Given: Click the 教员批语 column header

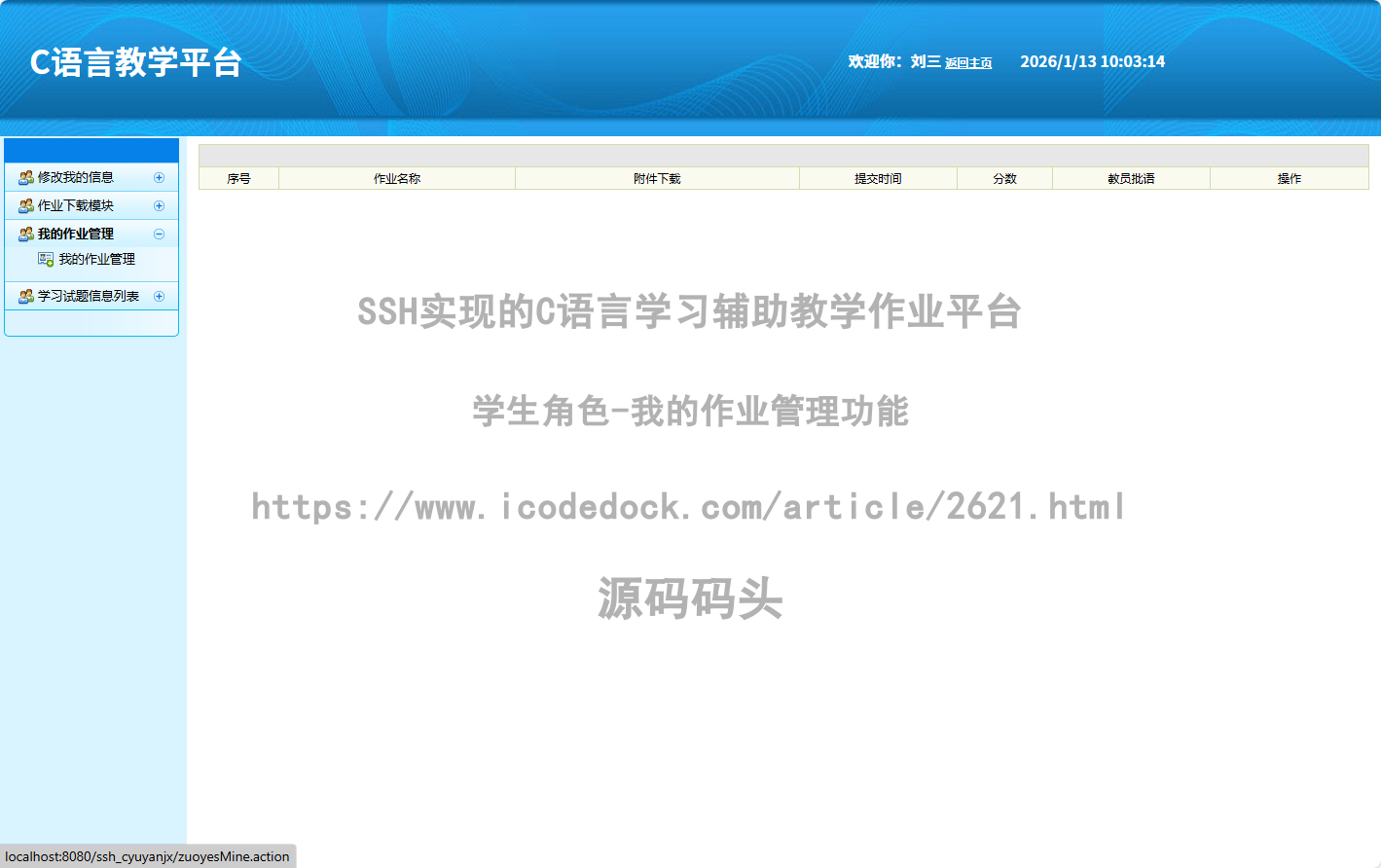Looking at the screenshot, I should click(x=1131, y=179).
